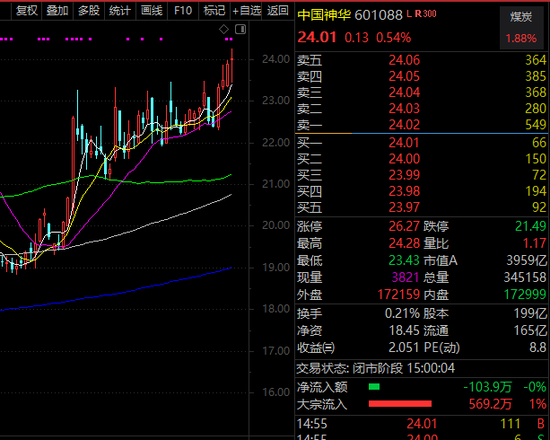Click the 24.00 price axis label
Viewport: 550px width, 440px height.
[276, 59]
